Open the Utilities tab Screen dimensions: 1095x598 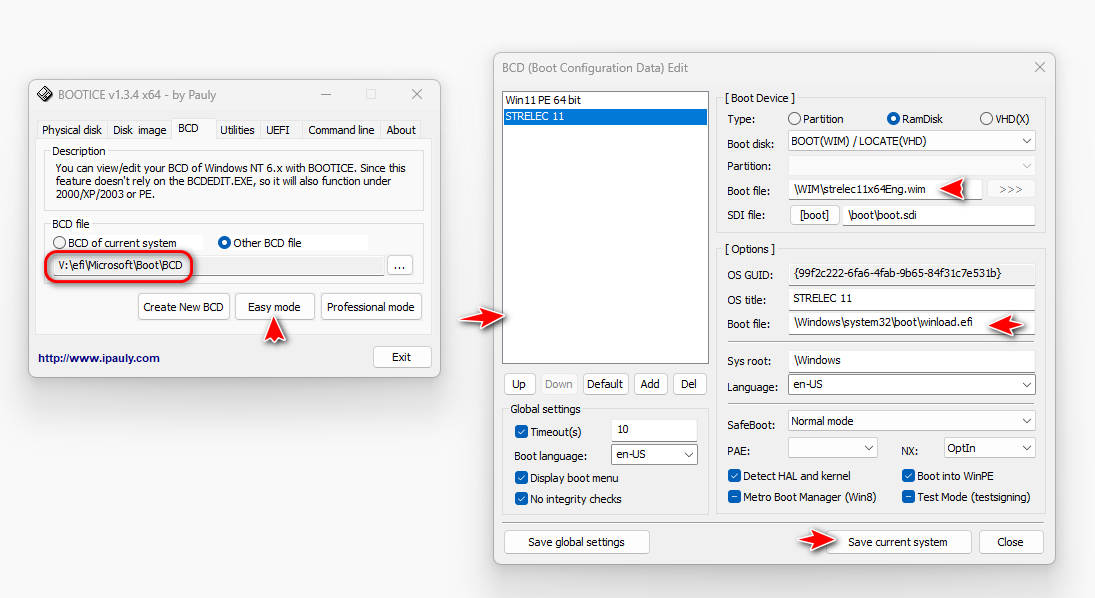tap(237, 130)
